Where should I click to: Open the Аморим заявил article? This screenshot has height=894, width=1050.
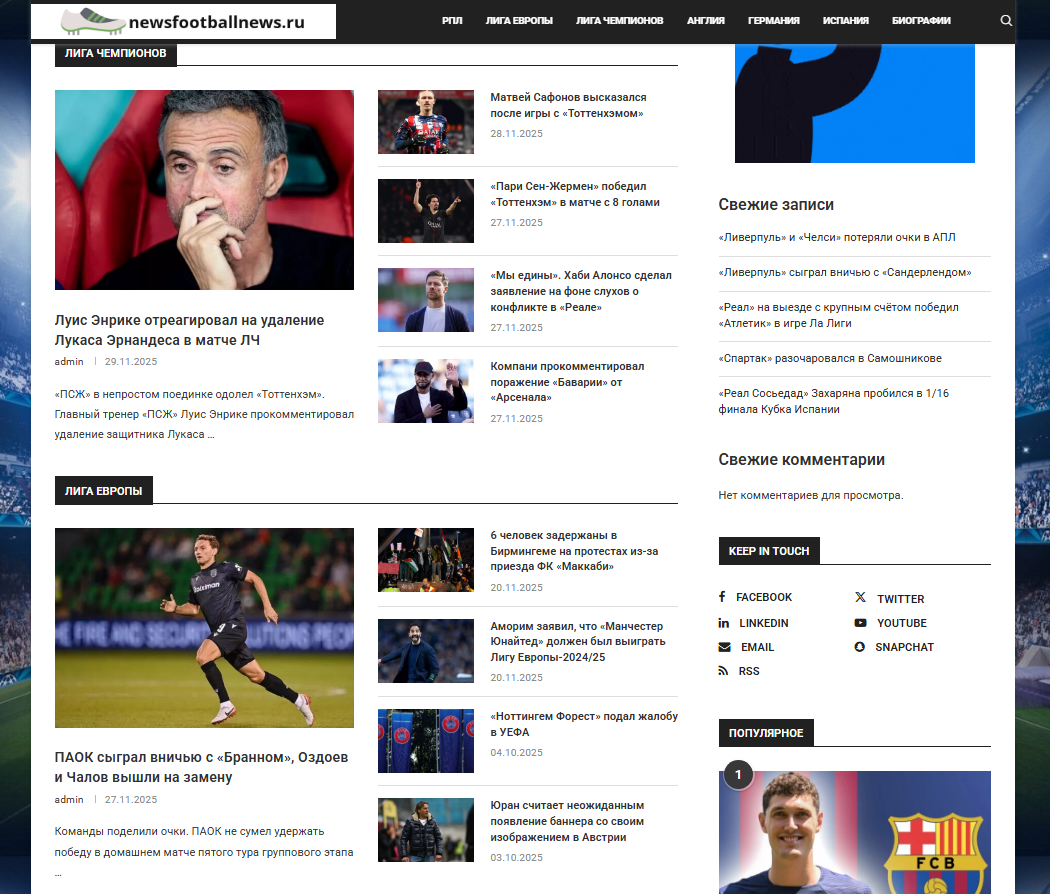pos(578,642)
